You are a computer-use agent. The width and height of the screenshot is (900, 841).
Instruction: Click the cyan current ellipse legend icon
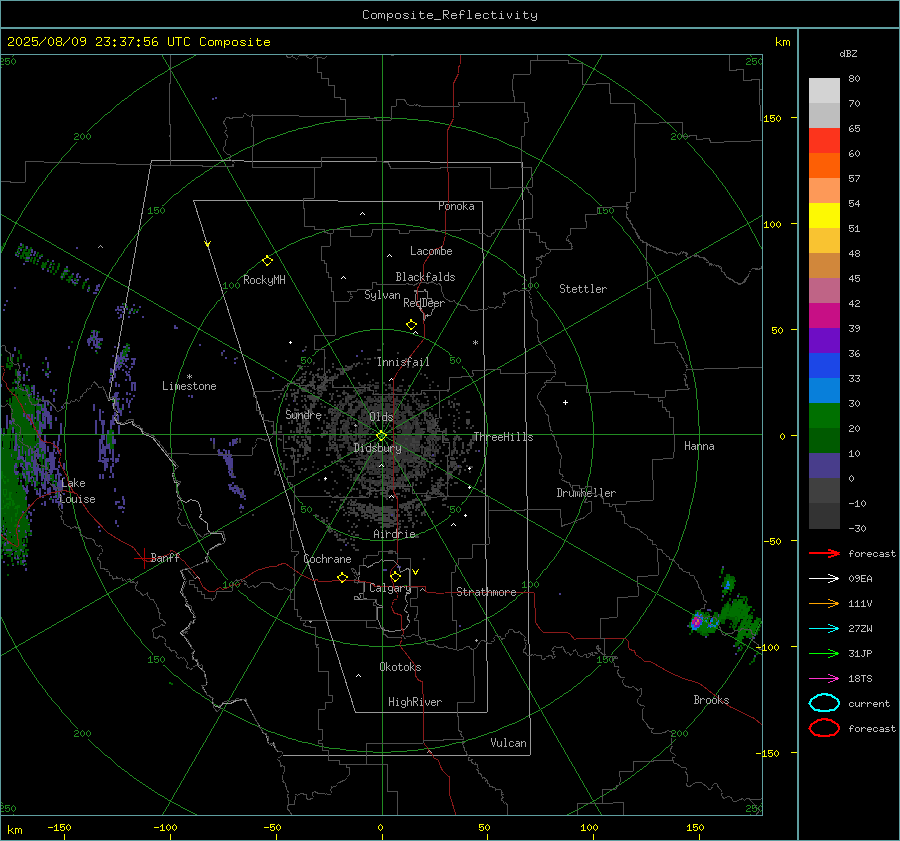[x=824, y=703]
